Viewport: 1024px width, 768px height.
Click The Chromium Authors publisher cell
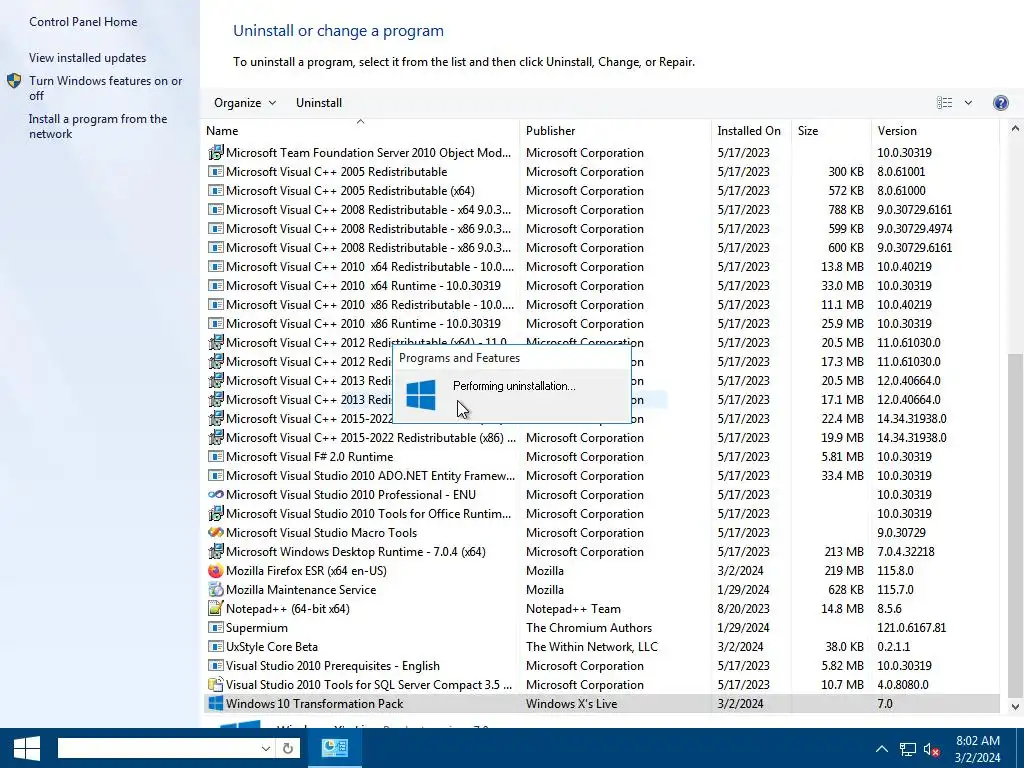[x=588, y=628]
